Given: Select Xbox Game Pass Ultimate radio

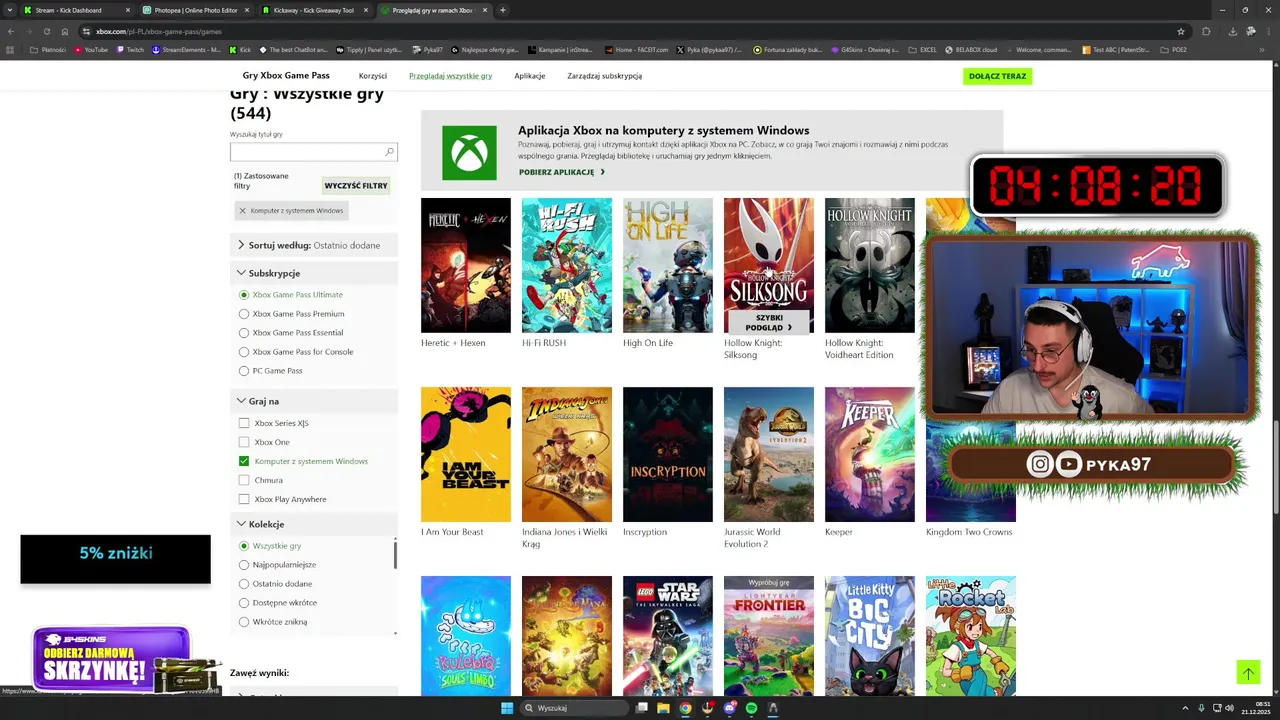Looking at the screenshot, I should click(244, 295).
